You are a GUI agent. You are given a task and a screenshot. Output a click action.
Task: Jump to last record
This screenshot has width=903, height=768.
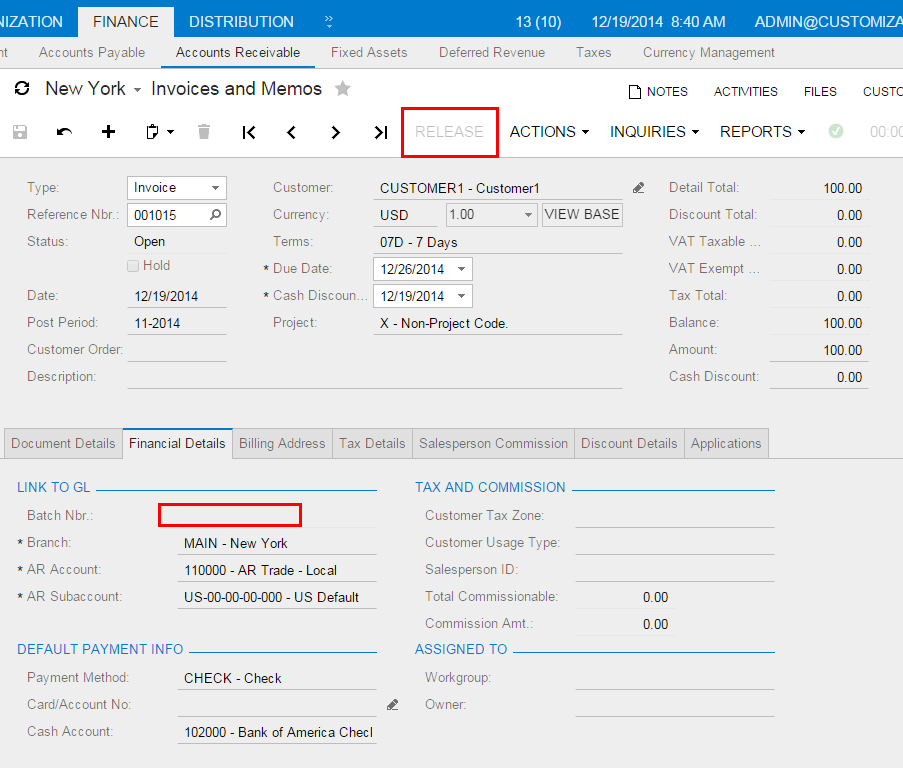(x=380, y=132)
